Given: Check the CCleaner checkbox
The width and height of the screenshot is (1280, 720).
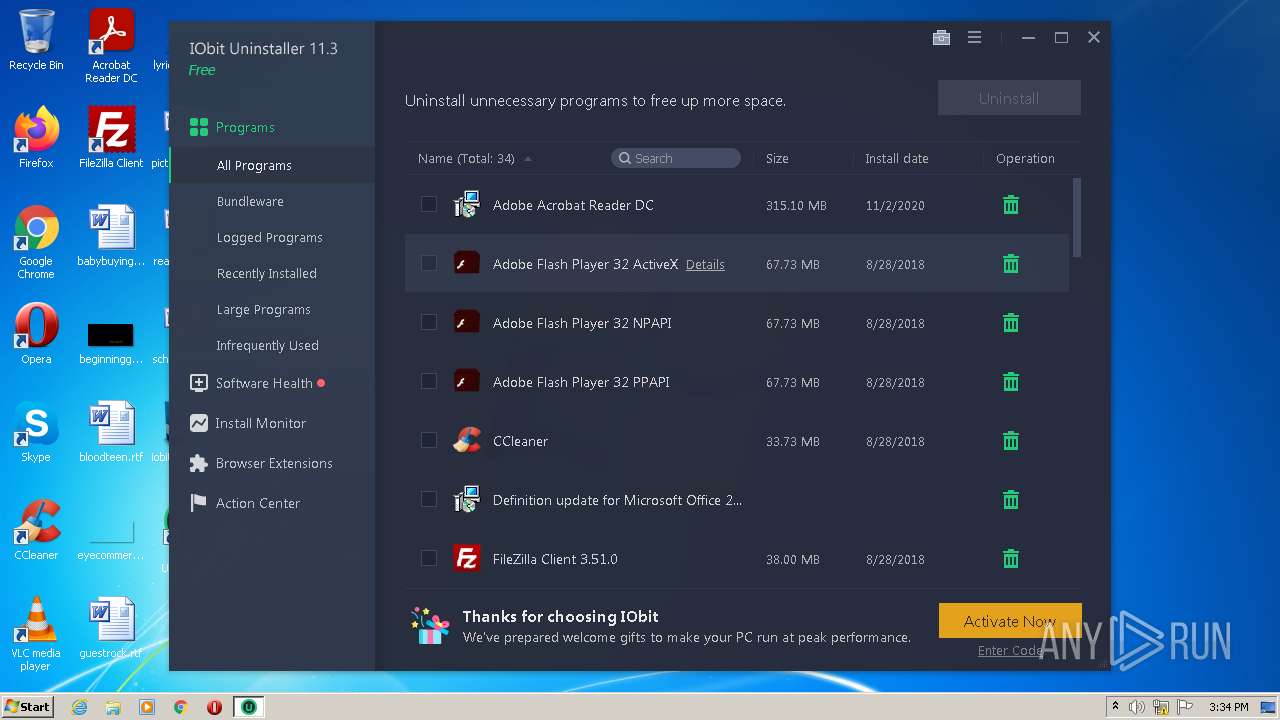Looking at the screenshot, I should point(429,440).
